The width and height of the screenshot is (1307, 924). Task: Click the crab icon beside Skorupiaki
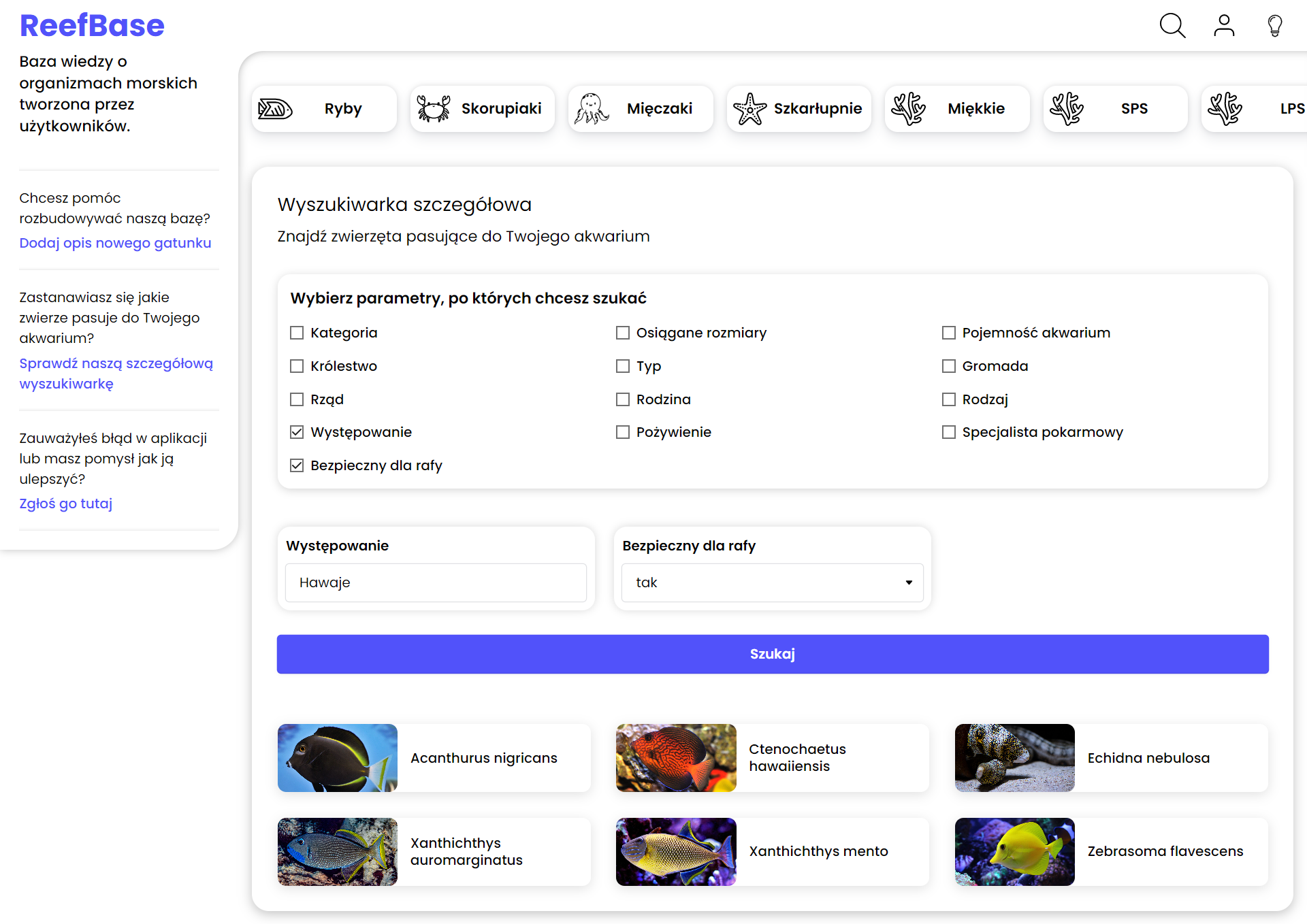click(433, 108)
